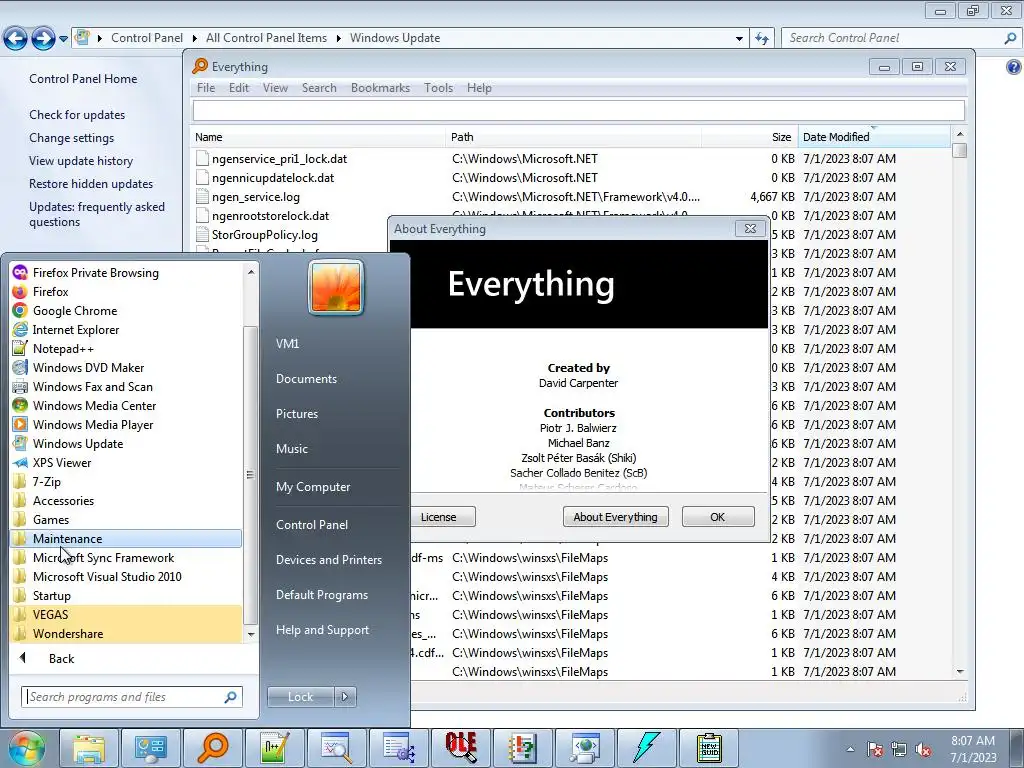The image size is (1024, 768).
Task: Click View update history link
Action: [x=81, y=161]
